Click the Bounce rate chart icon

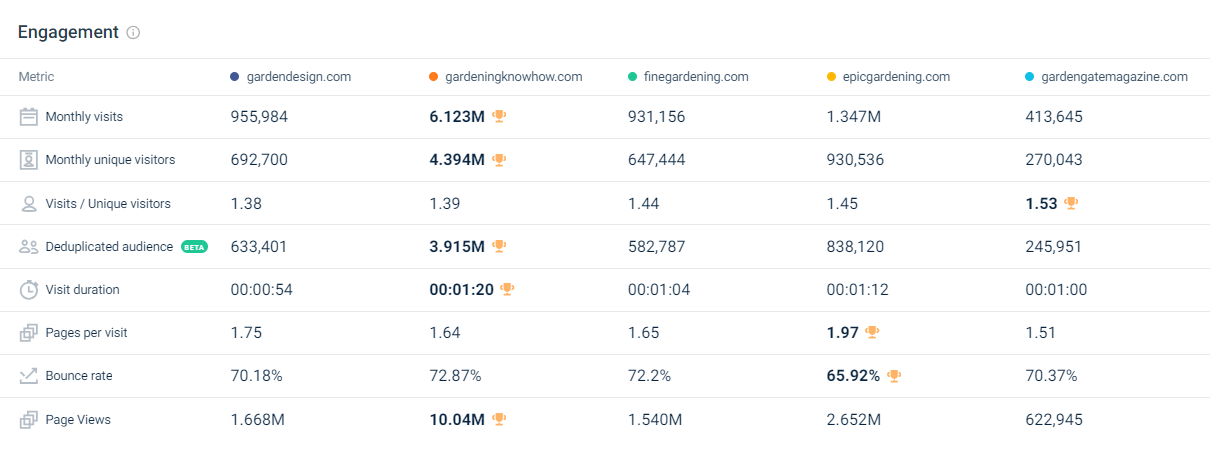click(x=29, y=376)
